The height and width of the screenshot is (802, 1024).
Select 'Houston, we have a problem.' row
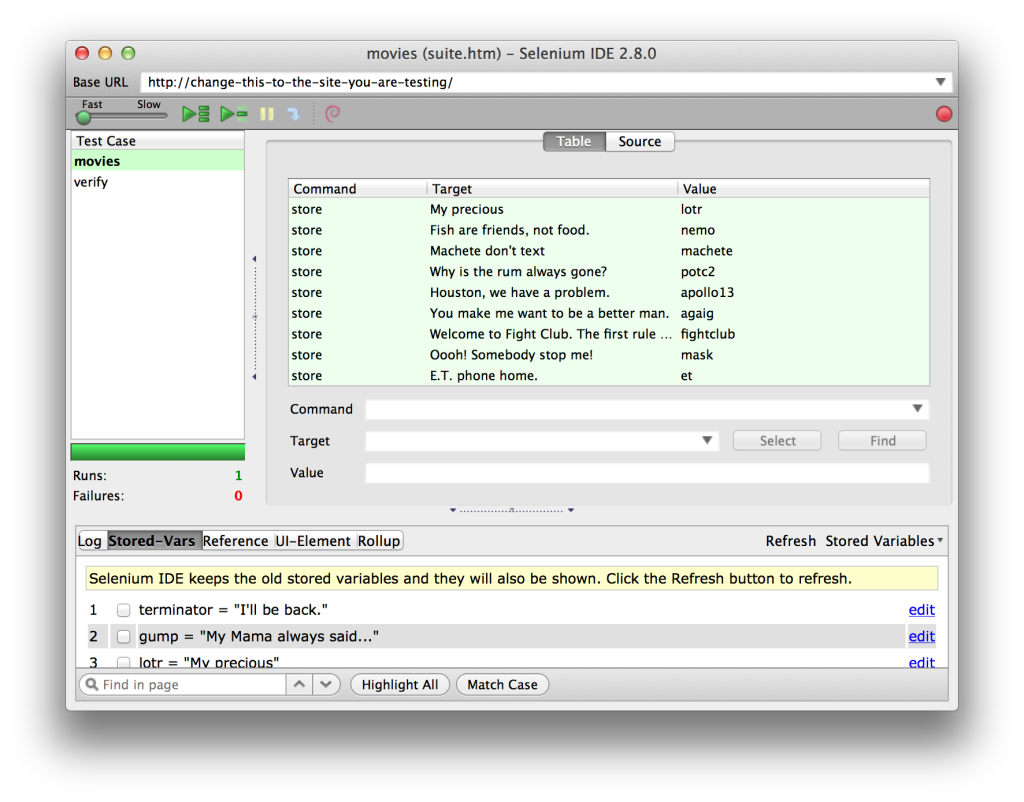coord(609,293)
